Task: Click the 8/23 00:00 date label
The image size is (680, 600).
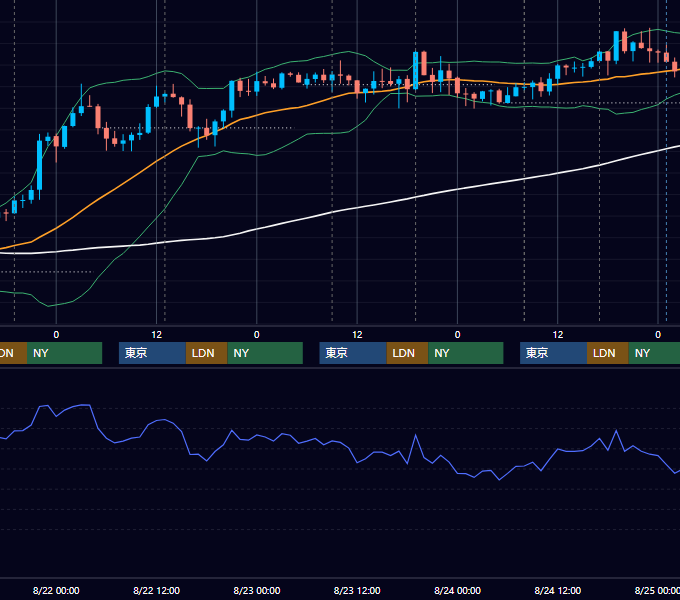Action: [x=257, y=590]
